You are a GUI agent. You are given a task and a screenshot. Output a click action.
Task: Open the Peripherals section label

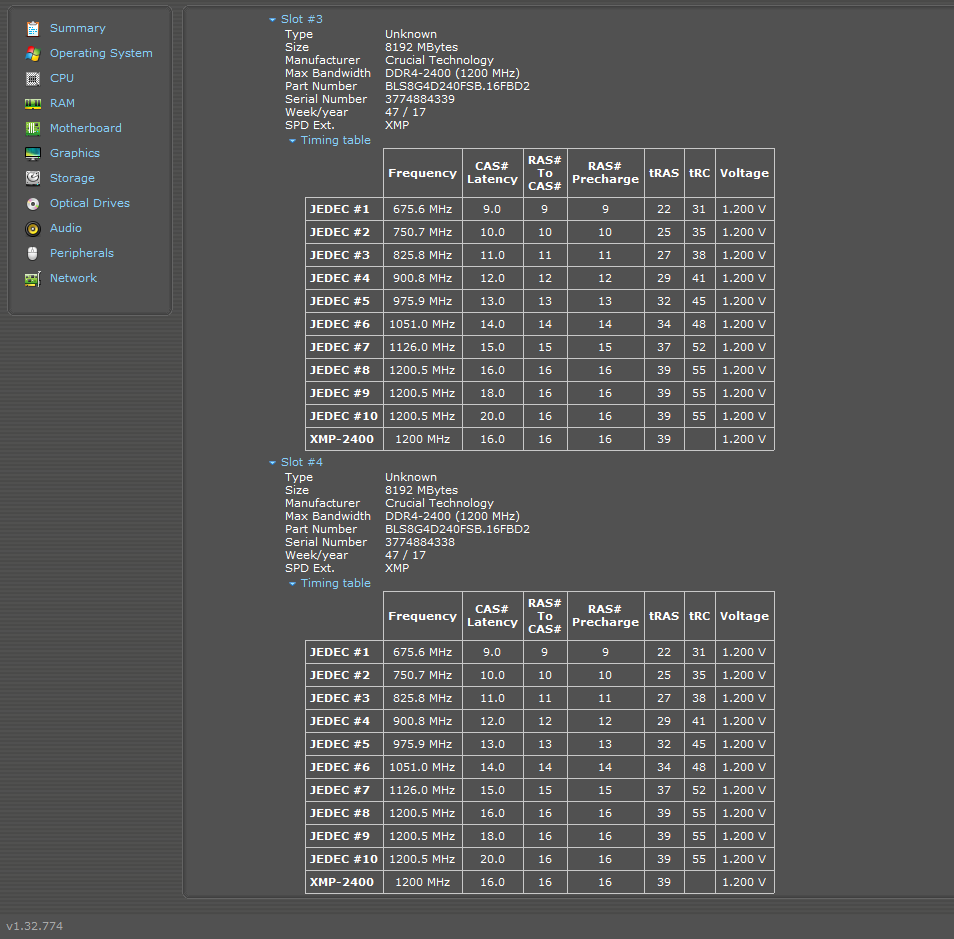[x=81, y=253]
